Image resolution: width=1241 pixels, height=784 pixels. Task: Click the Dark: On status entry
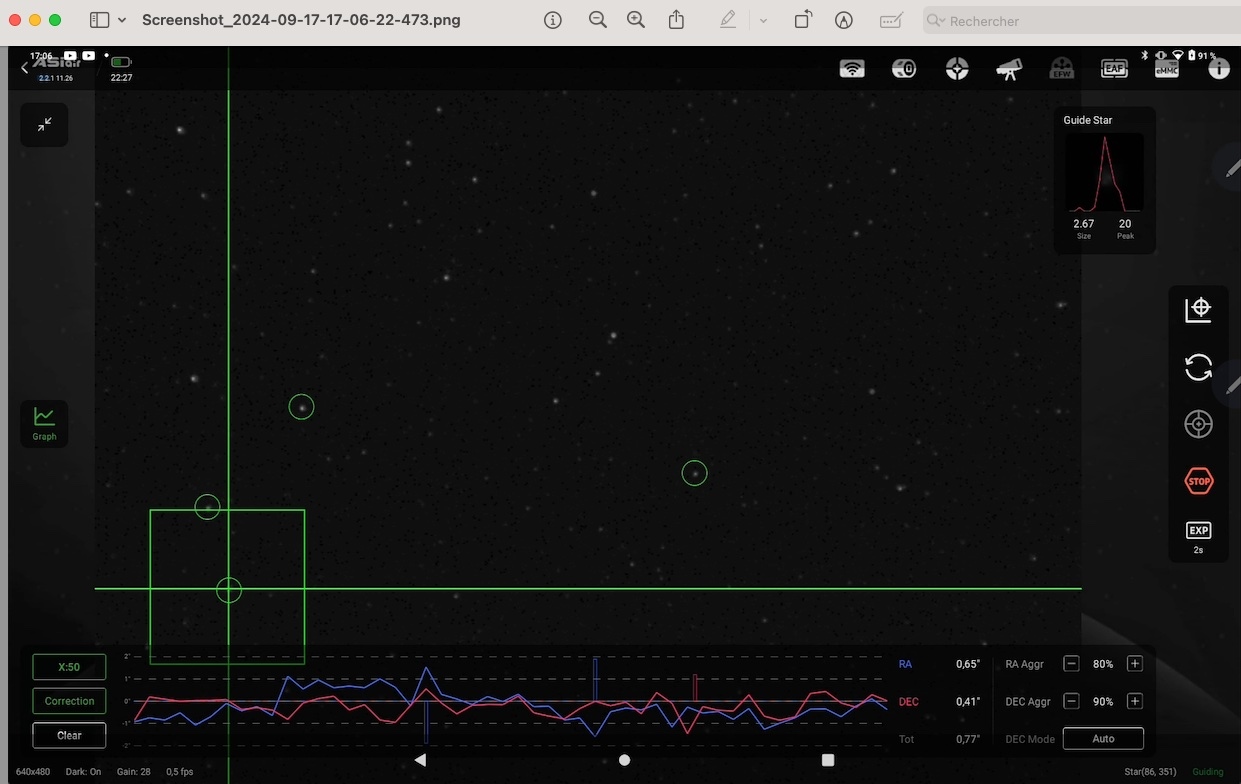(x=83, y=772)
